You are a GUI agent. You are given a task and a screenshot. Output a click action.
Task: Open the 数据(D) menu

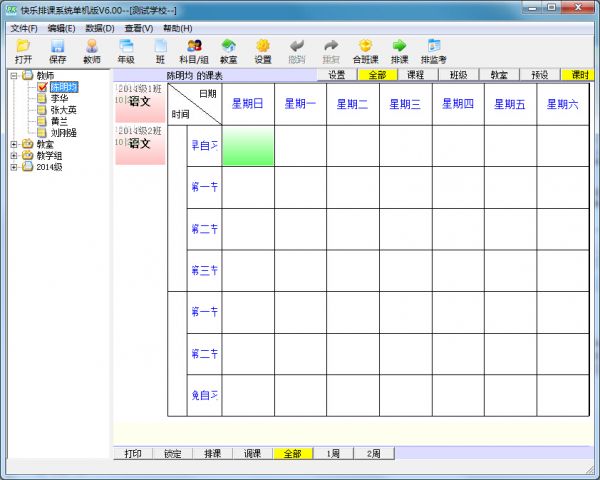[100, 28]
